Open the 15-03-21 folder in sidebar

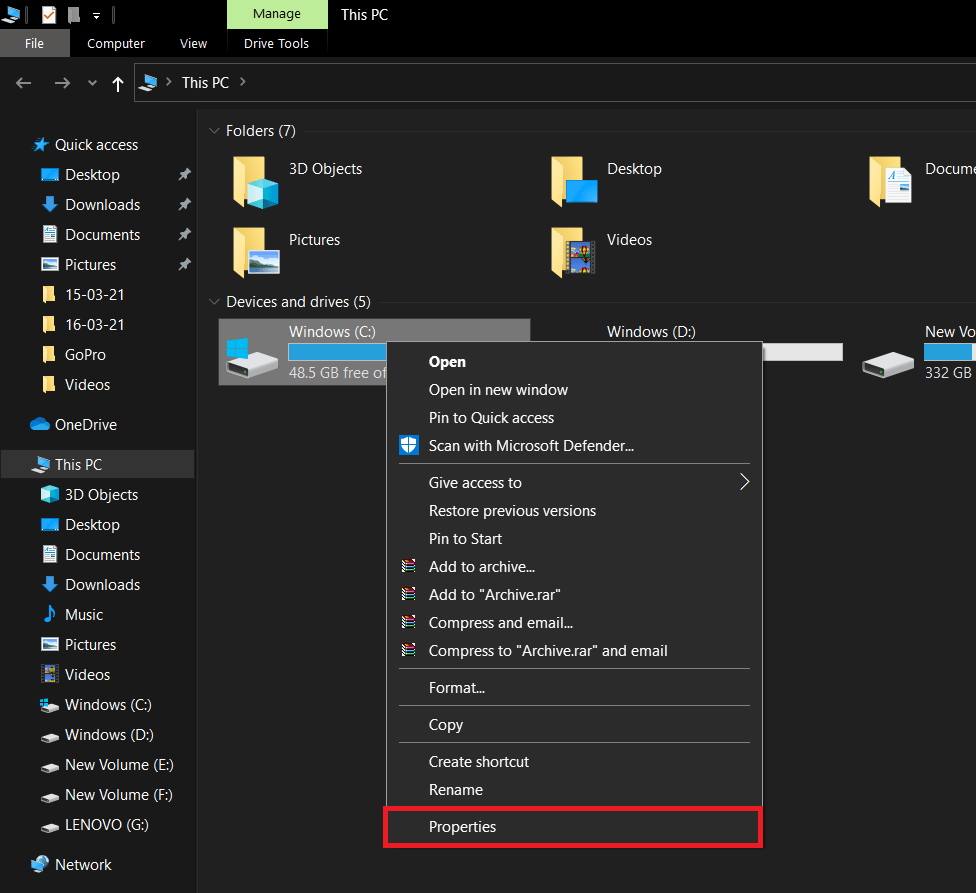(x=95, y=294)
